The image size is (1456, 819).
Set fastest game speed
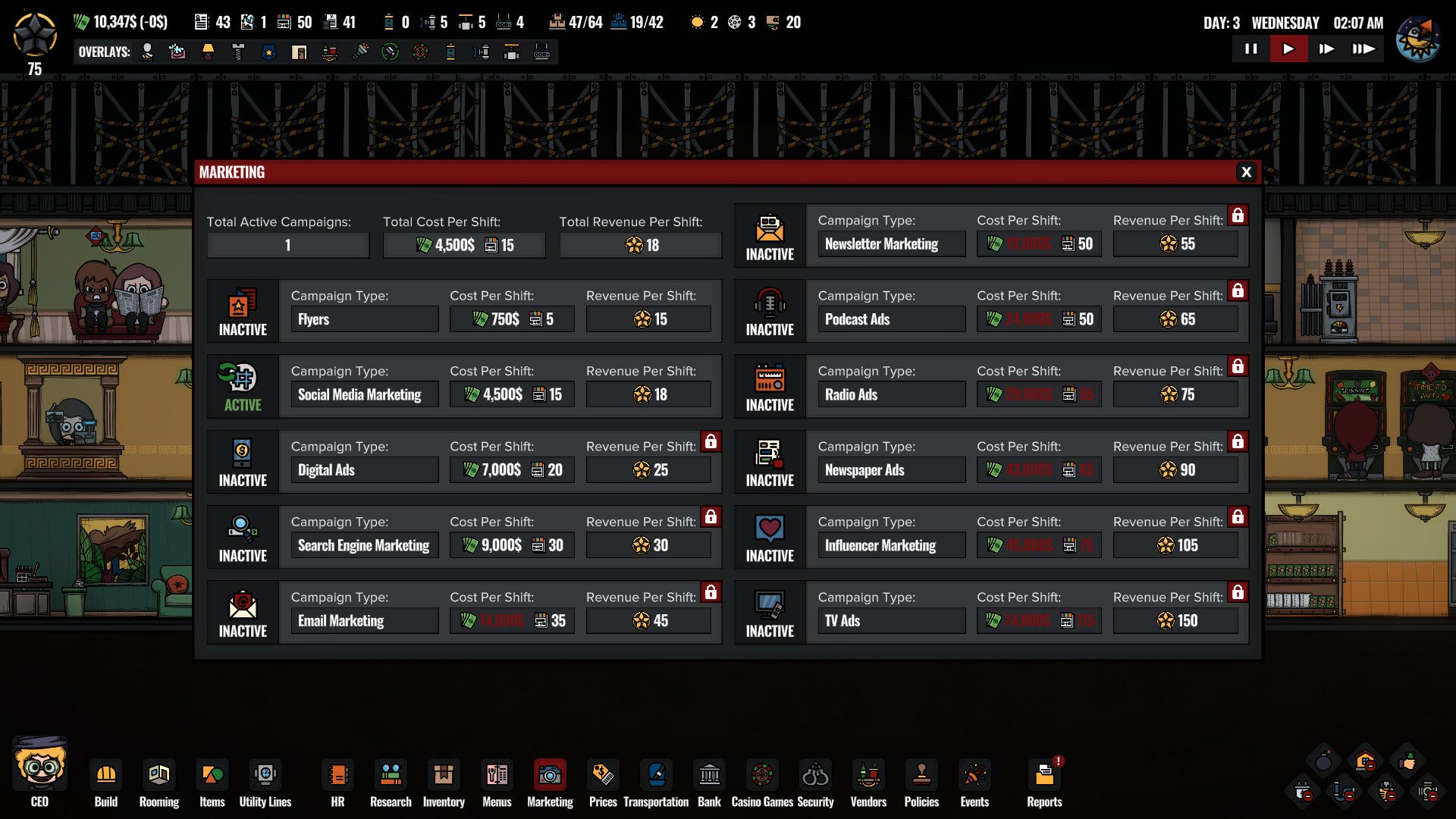click(x=1363, y=49)
